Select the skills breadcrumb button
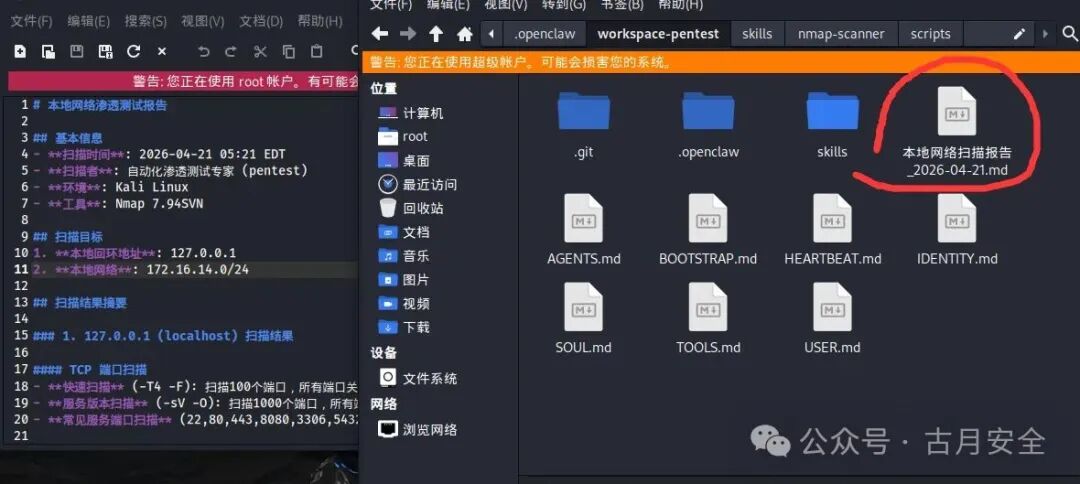Viewport: 1080px width, 484px height. (757, 34)
